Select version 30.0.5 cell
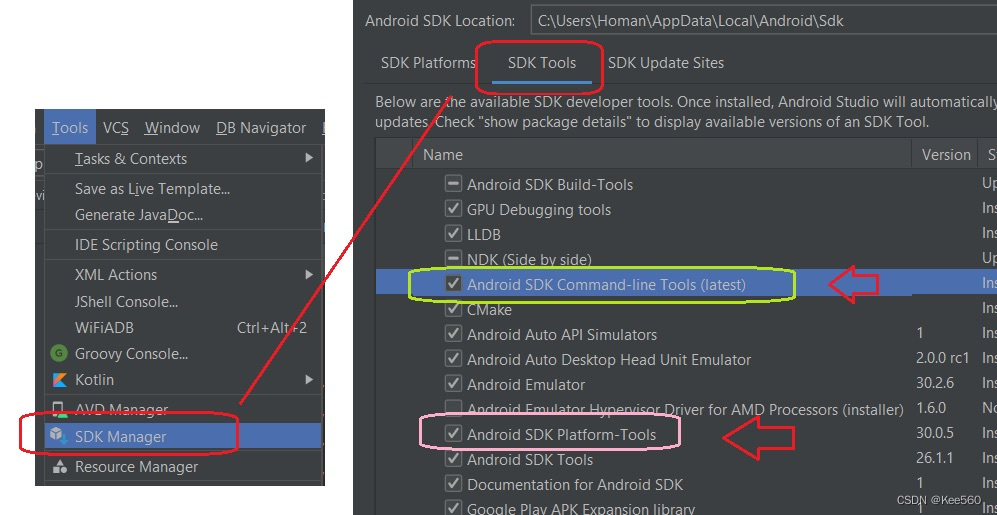Image resolution: width=997 pixels, height=515 pixels. [935, 434]
